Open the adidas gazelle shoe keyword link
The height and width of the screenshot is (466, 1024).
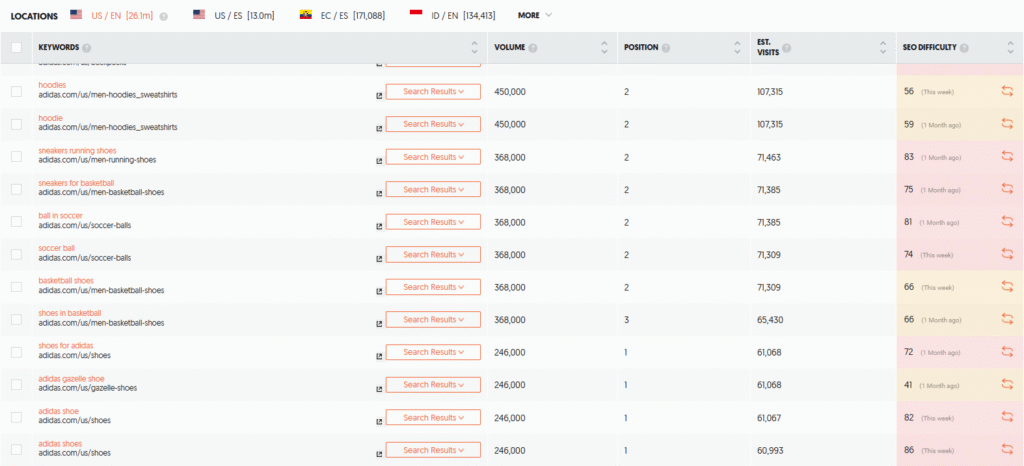coord(71,379)
